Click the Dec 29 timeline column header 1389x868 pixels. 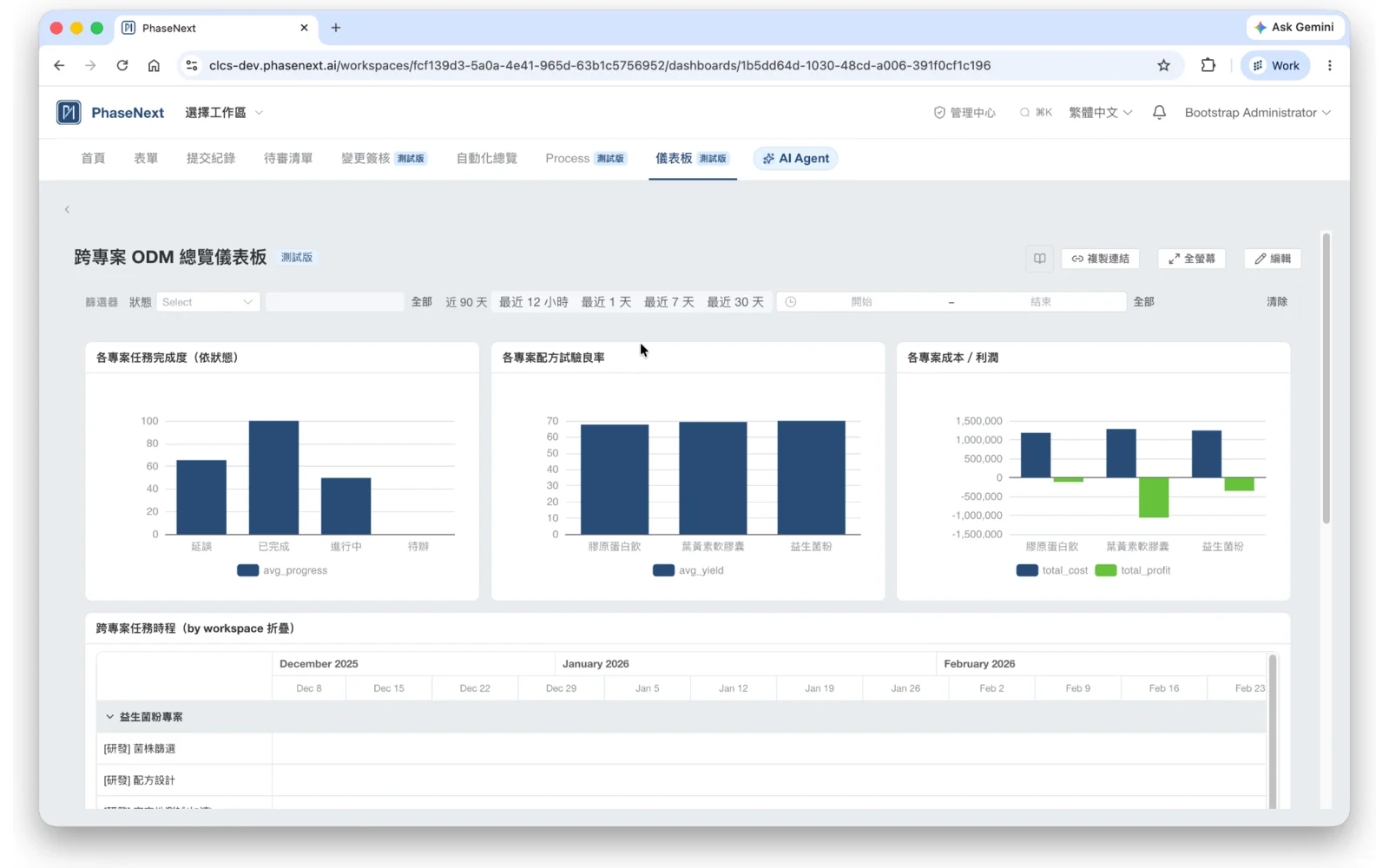561,688
